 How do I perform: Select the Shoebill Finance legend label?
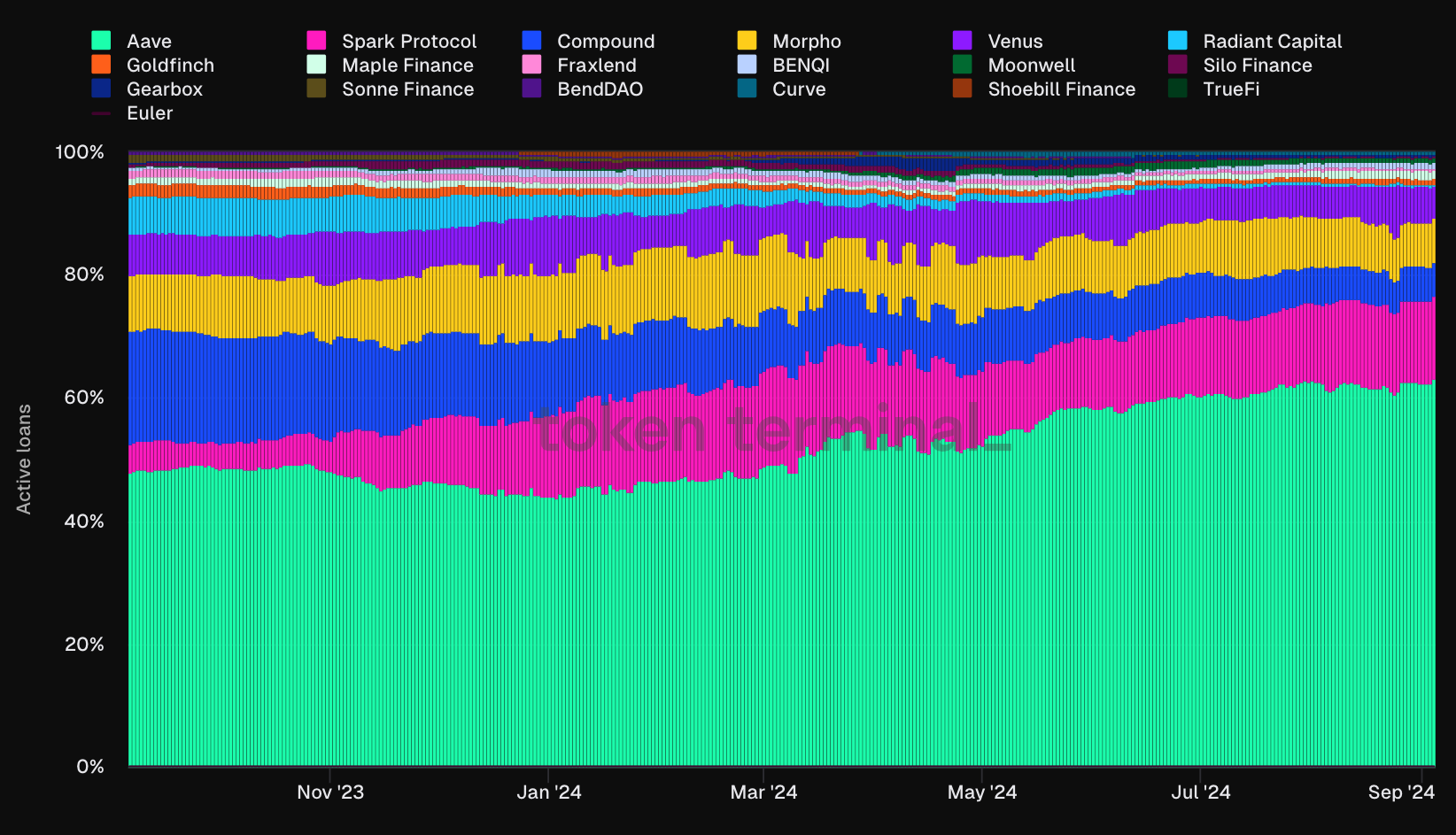(x=1062, y=89)
